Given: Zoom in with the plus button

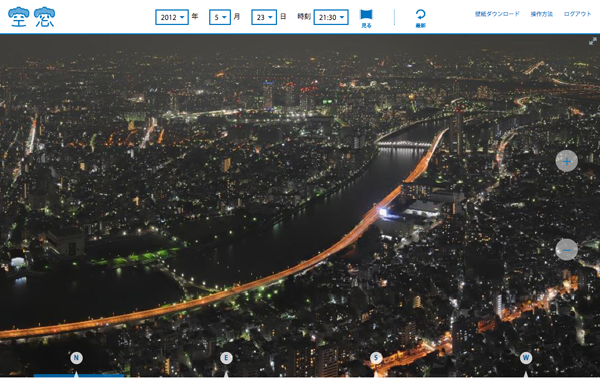Looking at the screenshot, I should (x=567, y=161).
